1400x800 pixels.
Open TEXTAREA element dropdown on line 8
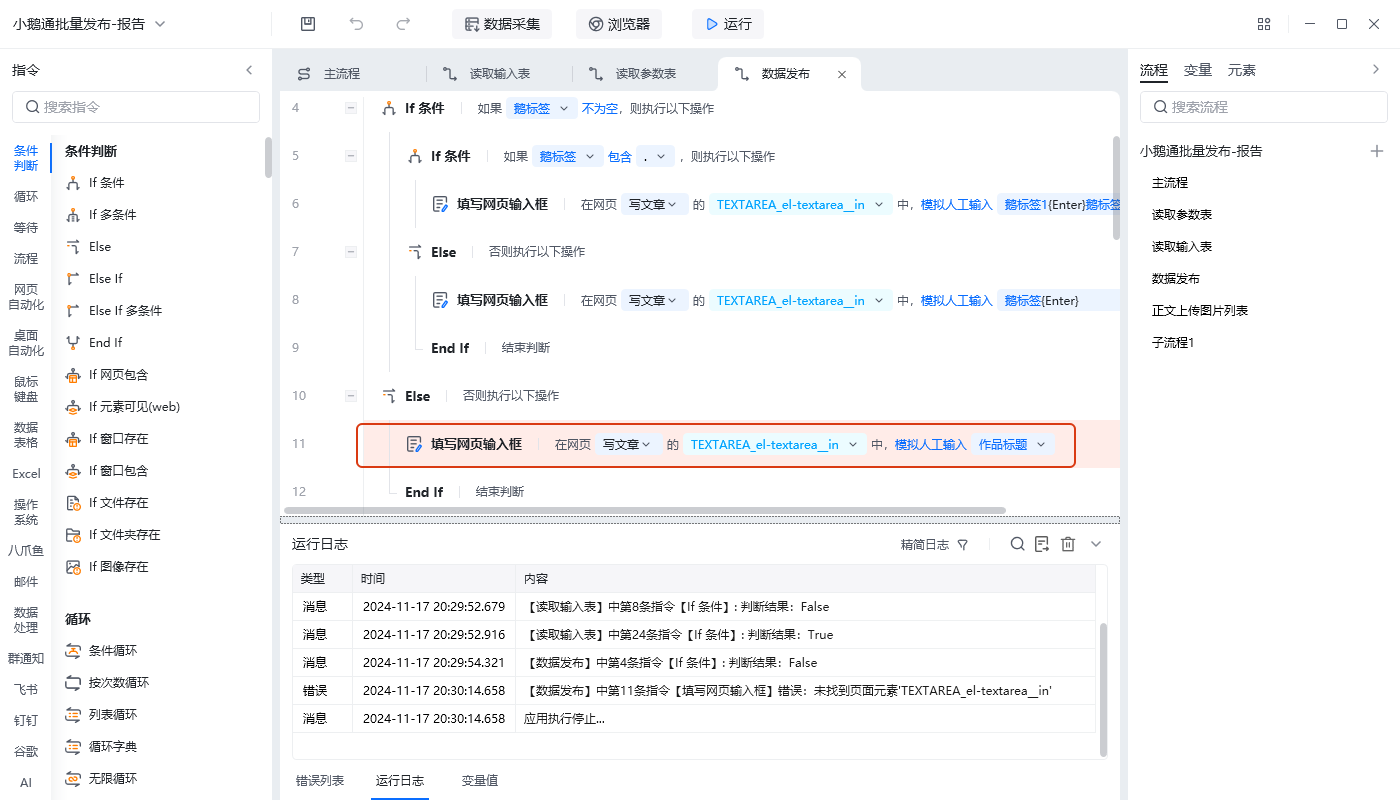(x=800, y=300)
